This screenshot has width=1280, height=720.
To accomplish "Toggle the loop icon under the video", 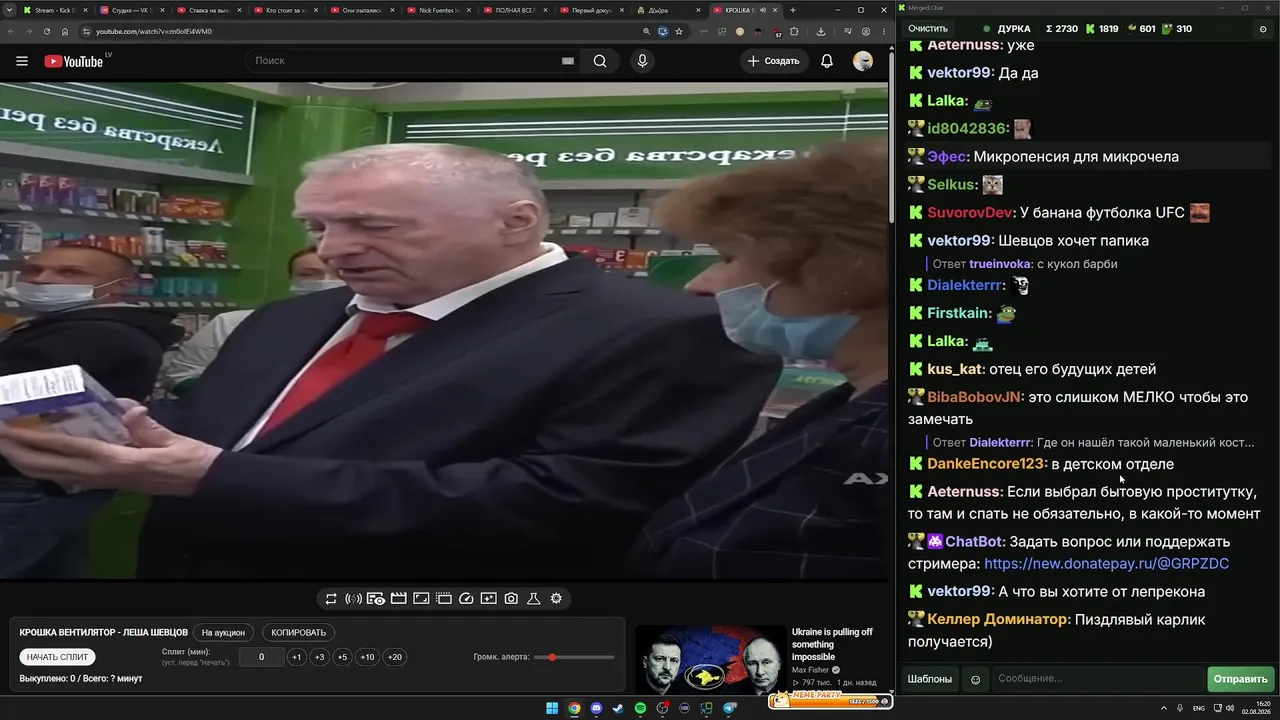I will click(331, 599).
